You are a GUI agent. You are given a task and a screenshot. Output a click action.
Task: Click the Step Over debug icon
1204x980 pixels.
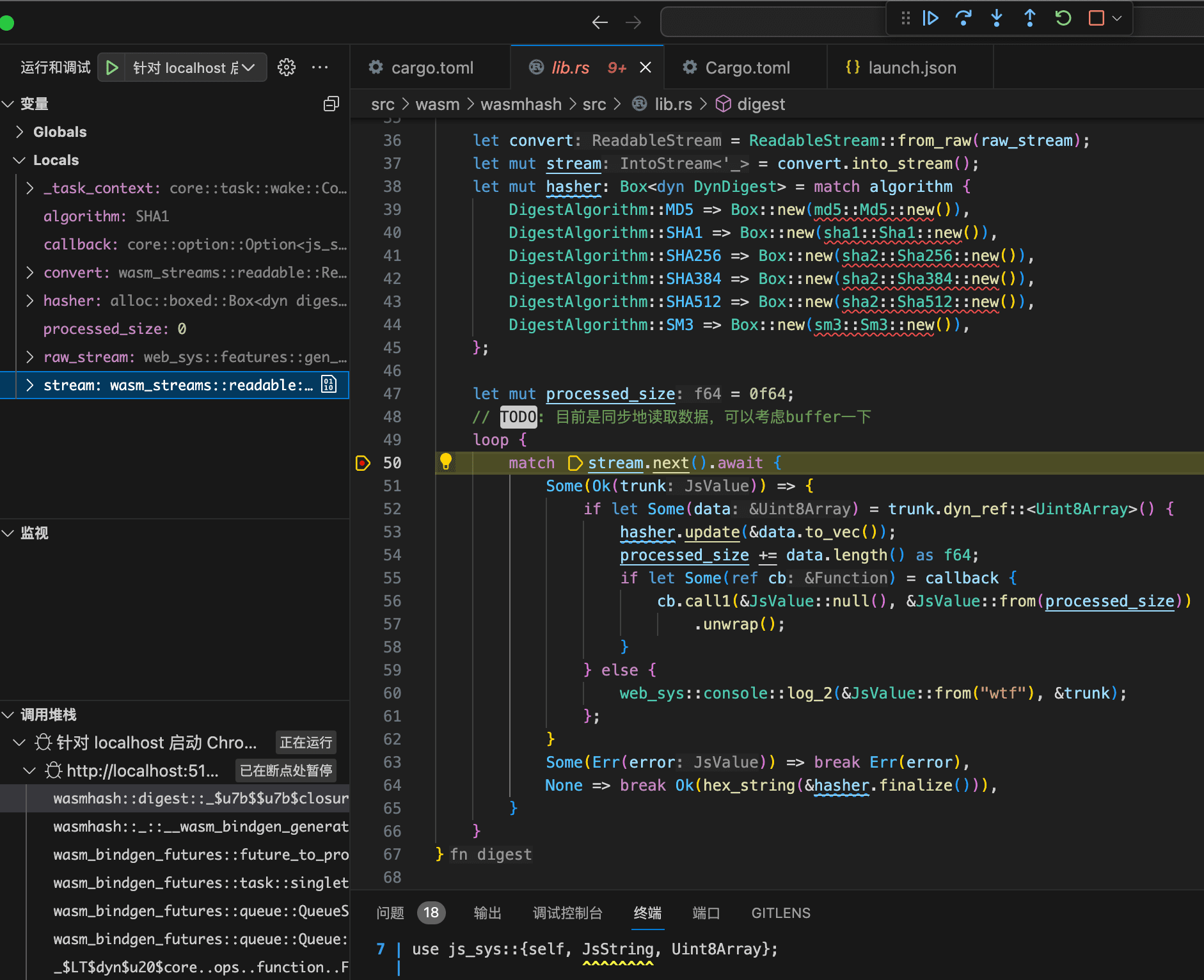click(963, 18)
